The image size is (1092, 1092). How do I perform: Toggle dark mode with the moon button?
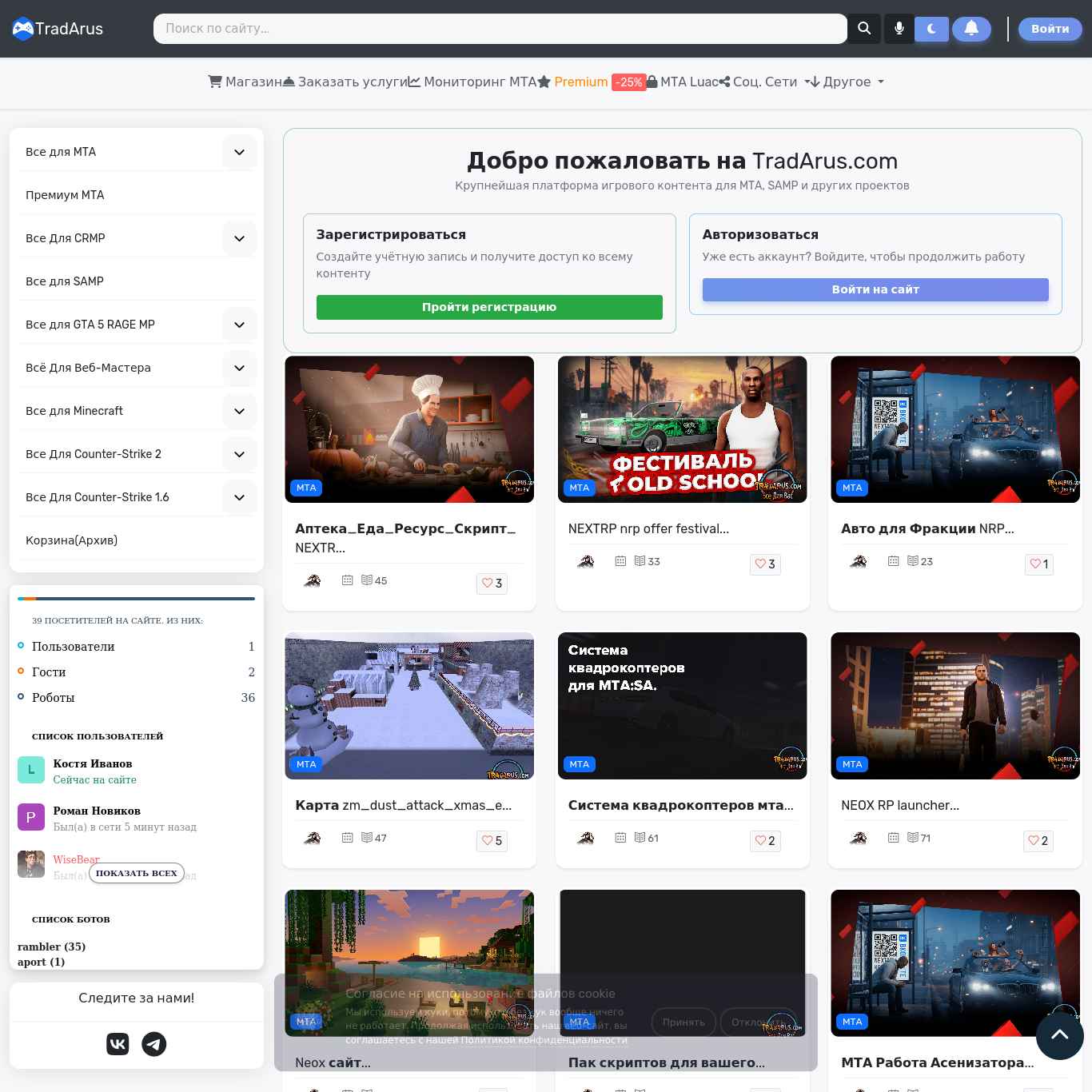(931, 29)
